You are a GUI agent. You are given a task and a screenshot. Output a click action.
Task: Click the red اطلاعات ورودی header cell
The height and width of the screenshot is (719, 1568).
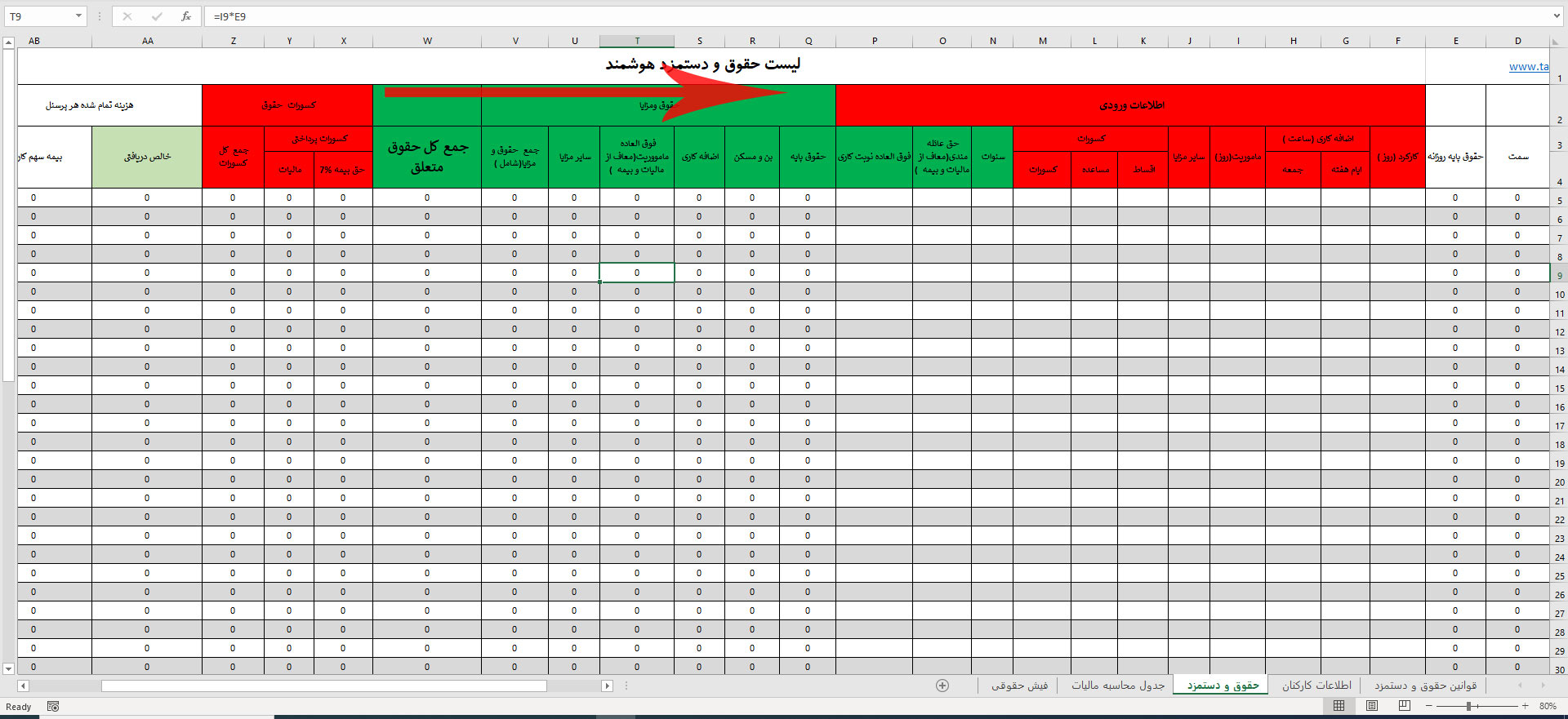point(1131,105)
